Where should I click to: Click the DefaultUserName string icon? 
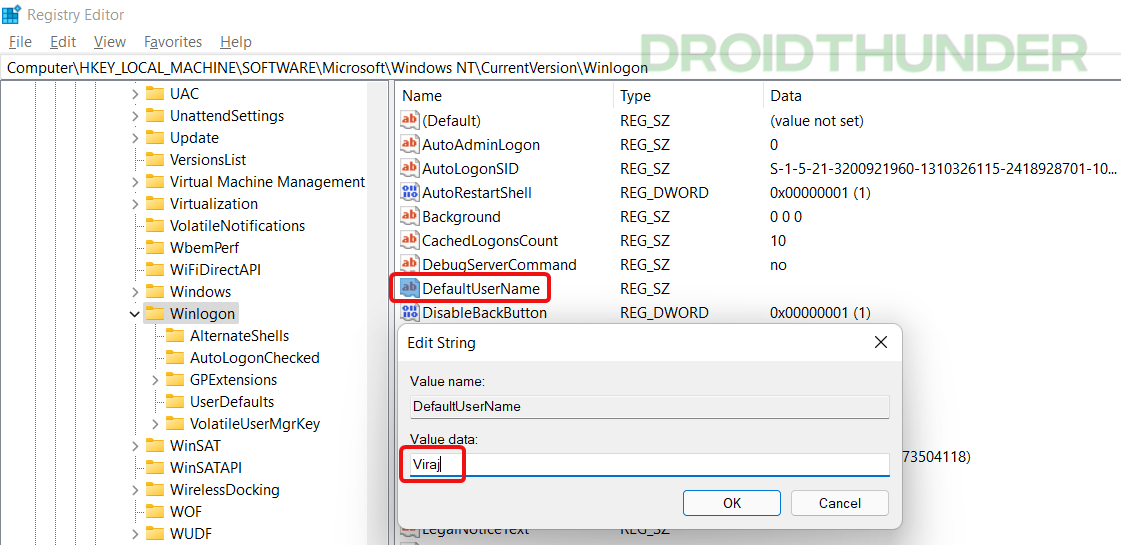[410, 288]
